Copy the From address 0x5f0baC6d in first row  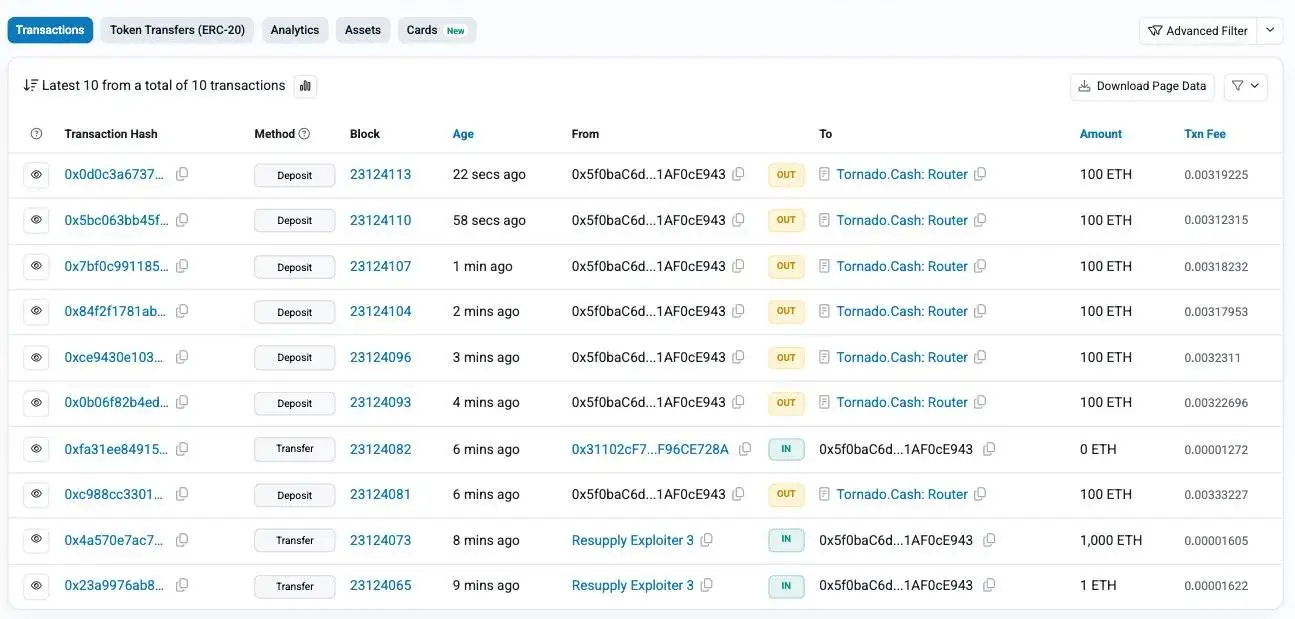click(x=739, y=174)
